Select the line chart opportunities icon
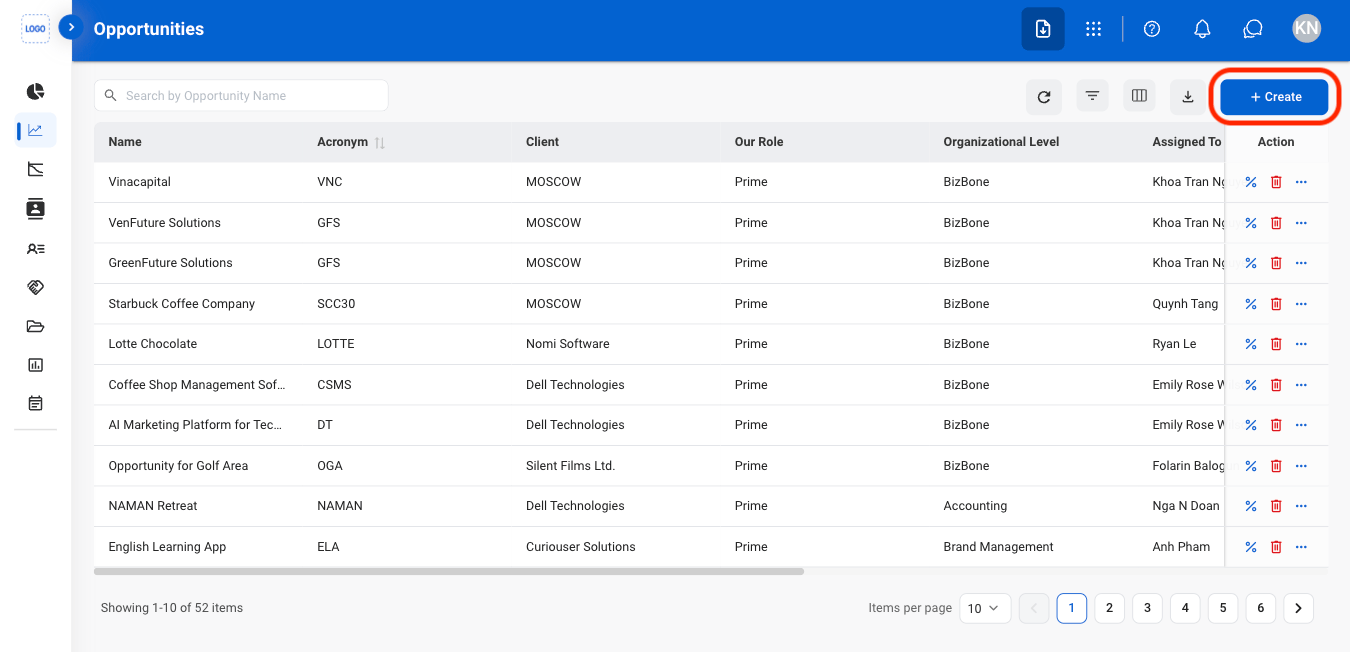 pos(36,130)
